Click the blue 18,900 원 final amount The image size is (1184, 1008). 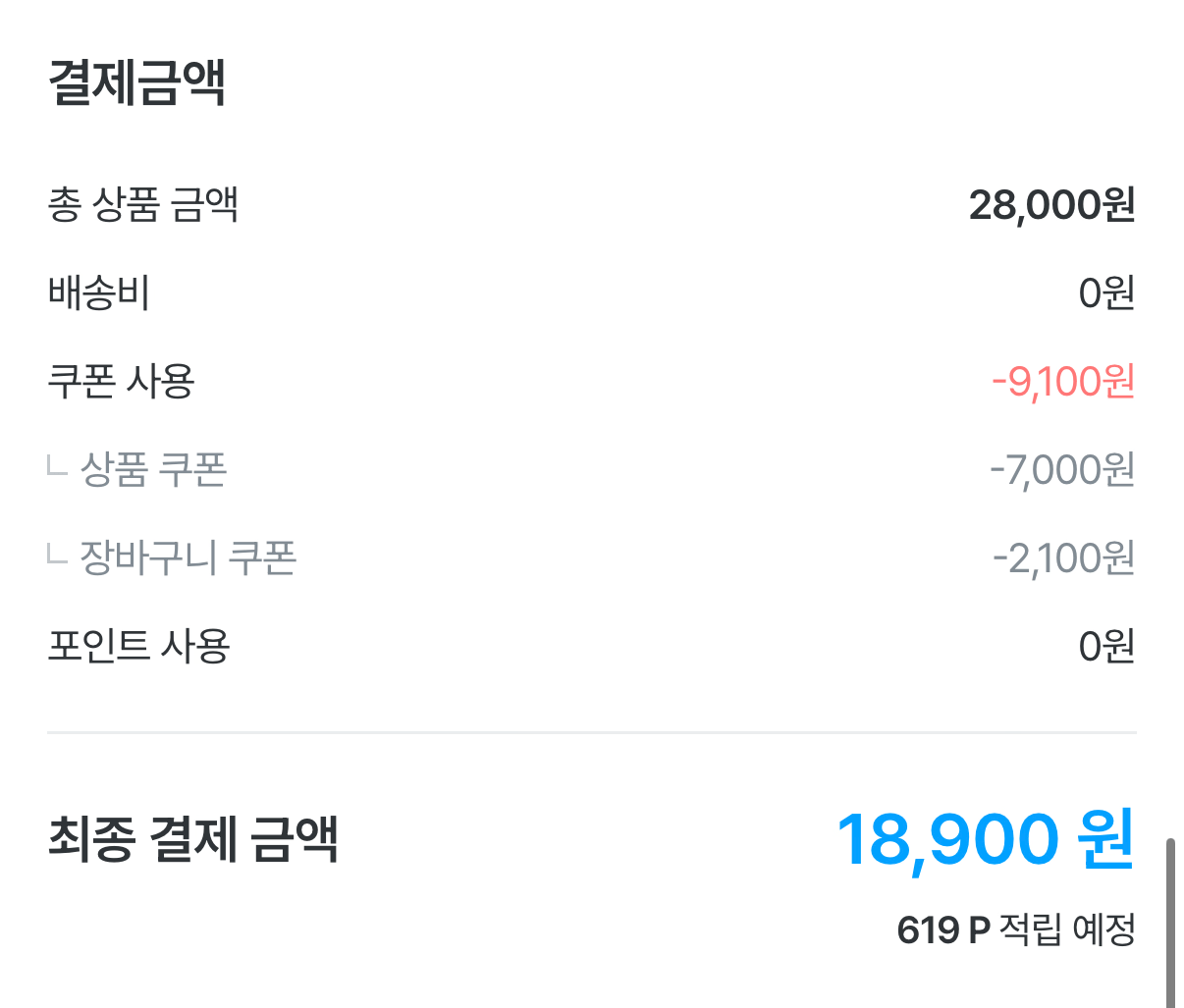coord(986,840)
